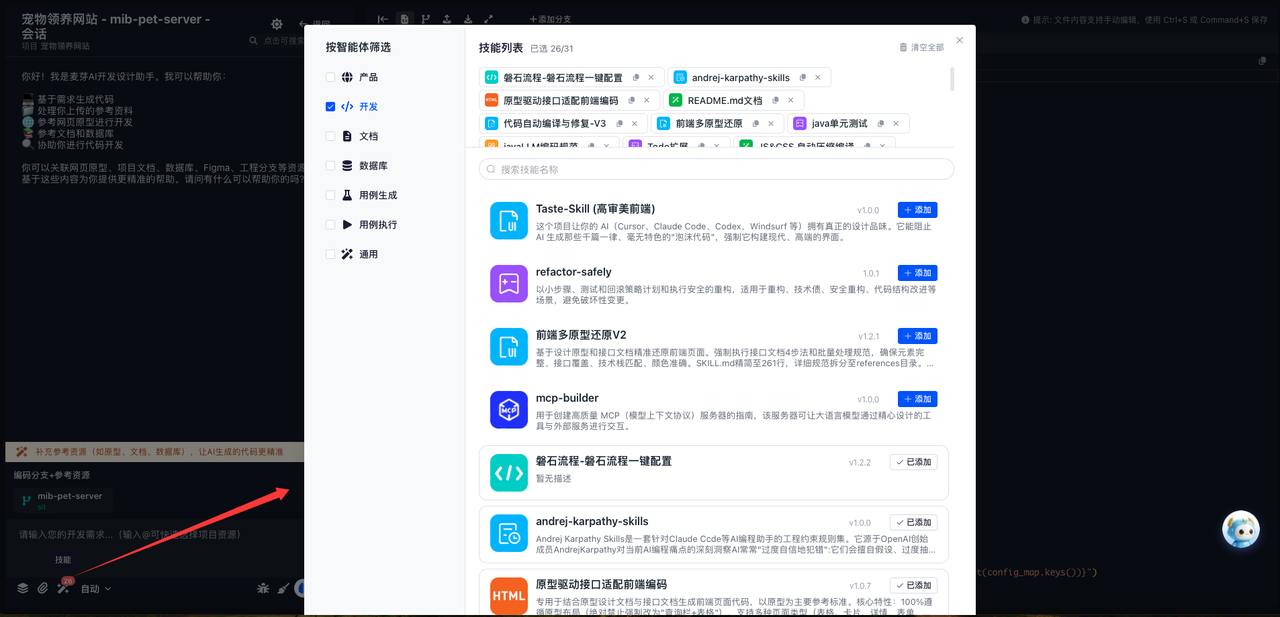Open settings gear in the chat header
This screenshot has height=617, width=1280.
[277, 24]
